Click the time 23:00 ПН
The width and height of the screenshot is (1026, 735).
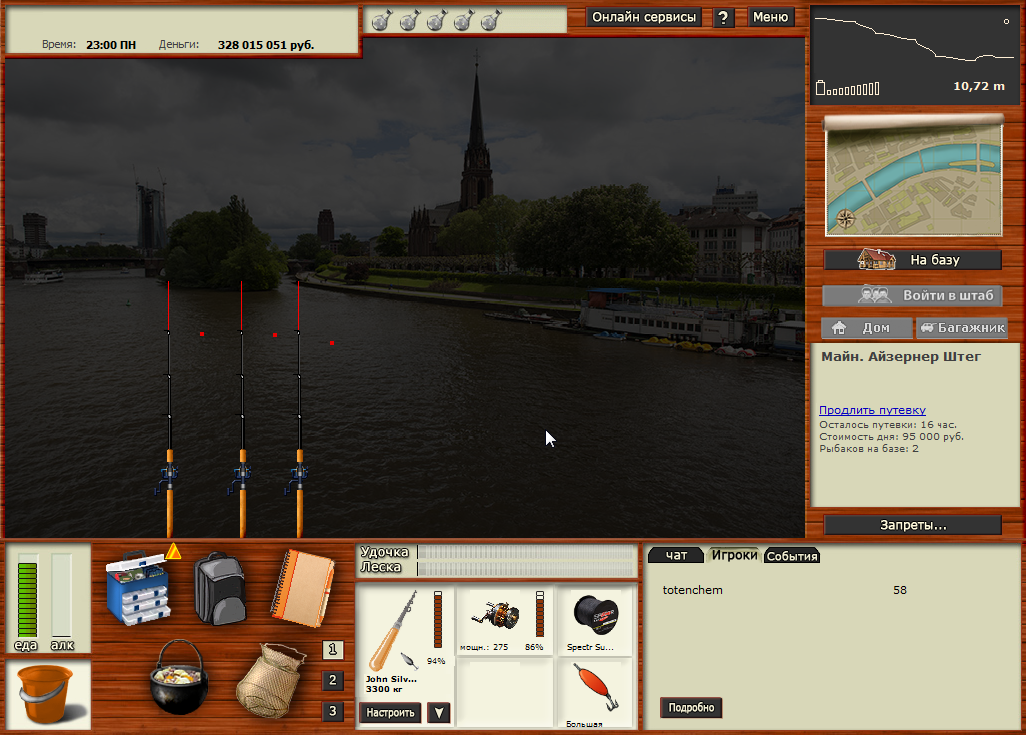pos(111,45)
